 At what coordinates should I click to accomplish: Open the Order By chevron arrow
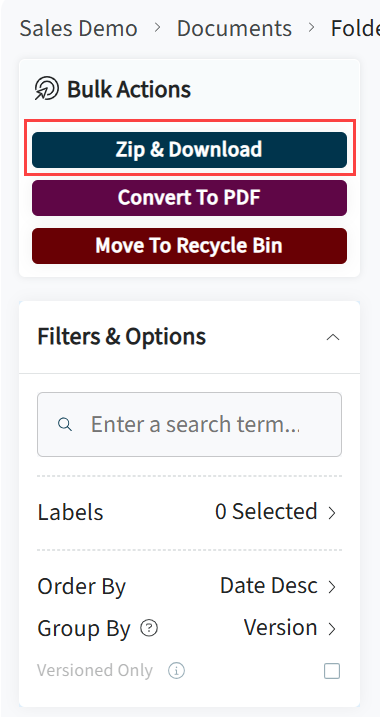(332, 587)
